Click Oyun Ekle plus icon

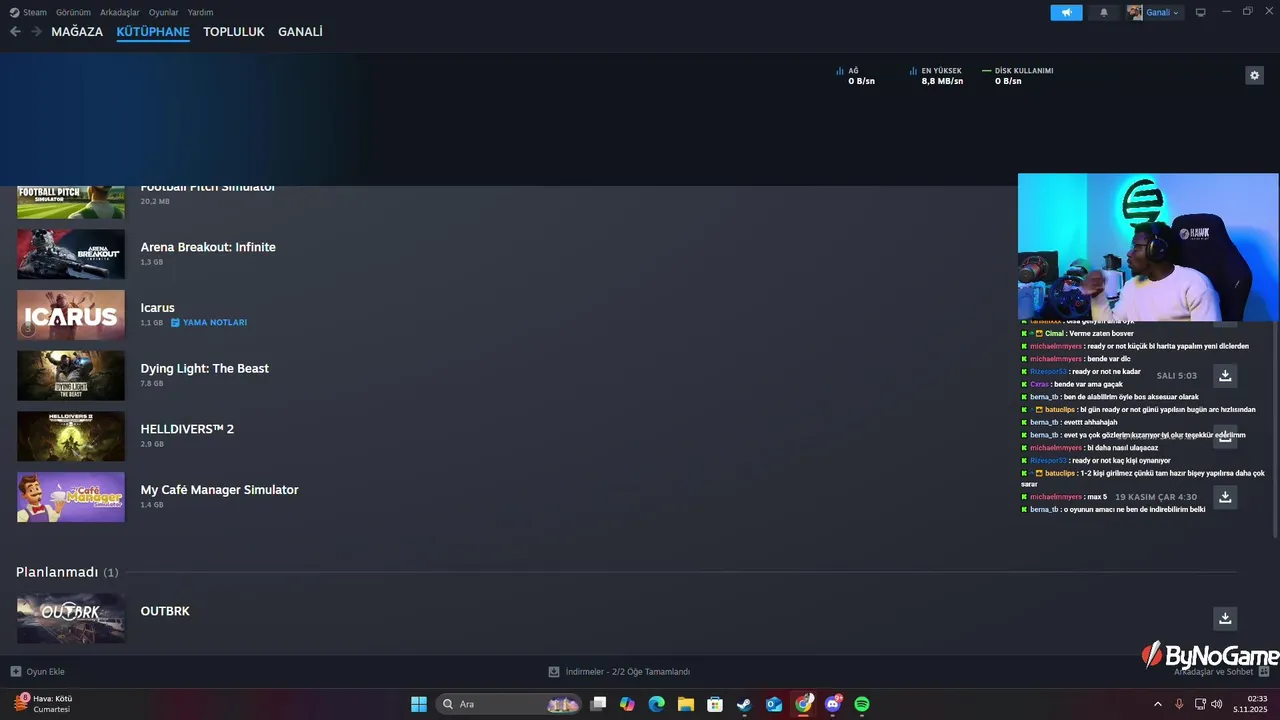point(15,672)
